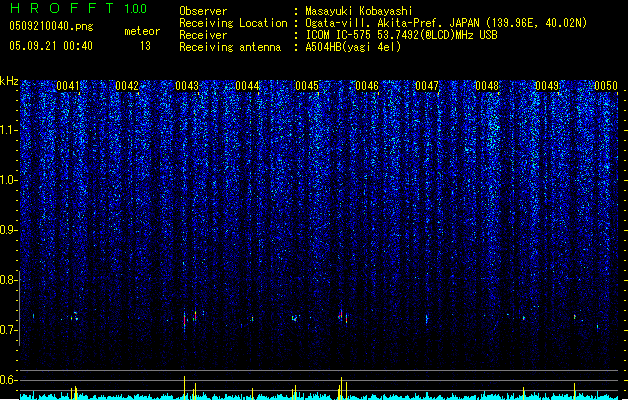The height and width of the screenshot is (400, 629).
Task: Select the file name 0509210040.png
Action: click(51, 27)
